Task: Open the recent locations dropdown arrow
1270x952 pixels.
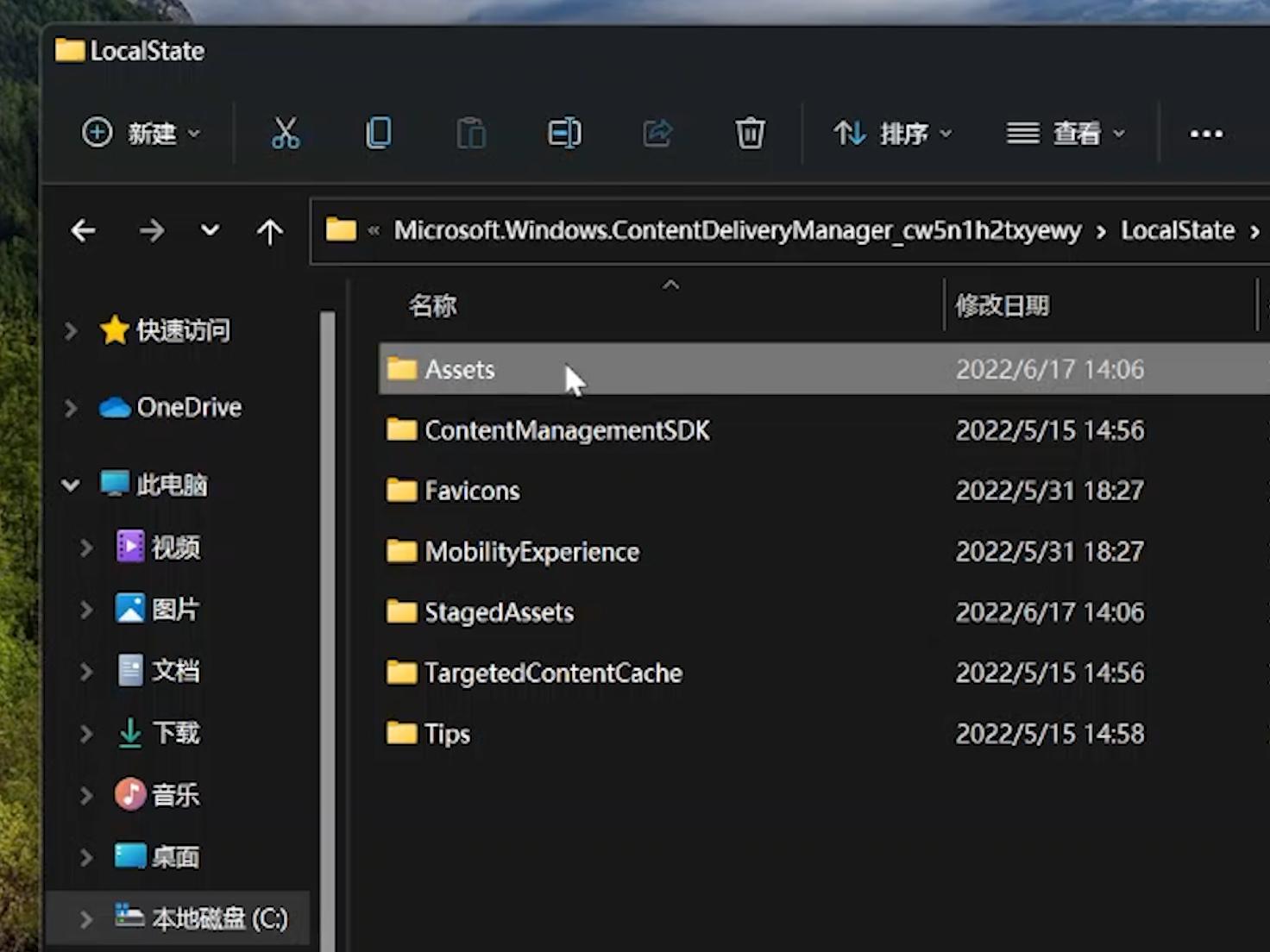Action: [x=209, y=230]
